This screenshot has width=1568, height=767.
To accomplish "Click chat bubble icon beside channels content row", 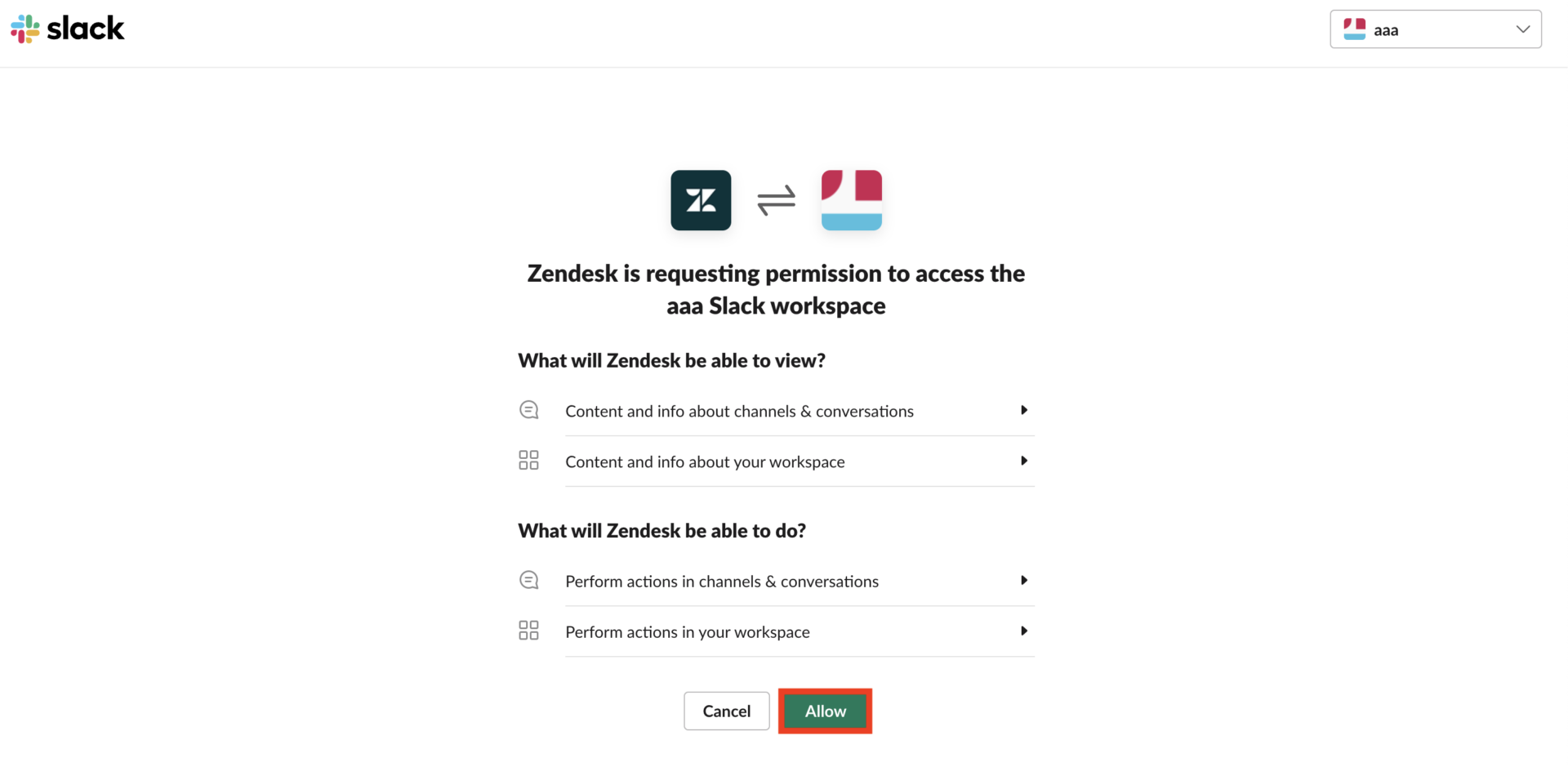I will click(x=529, y=410).
